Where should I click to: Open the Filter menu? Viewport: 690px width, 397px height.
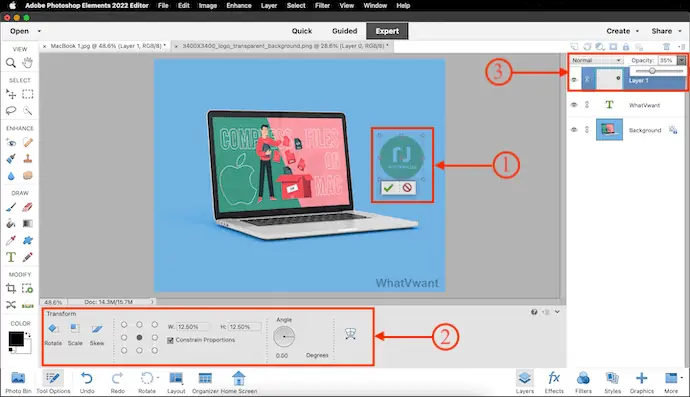322,6
